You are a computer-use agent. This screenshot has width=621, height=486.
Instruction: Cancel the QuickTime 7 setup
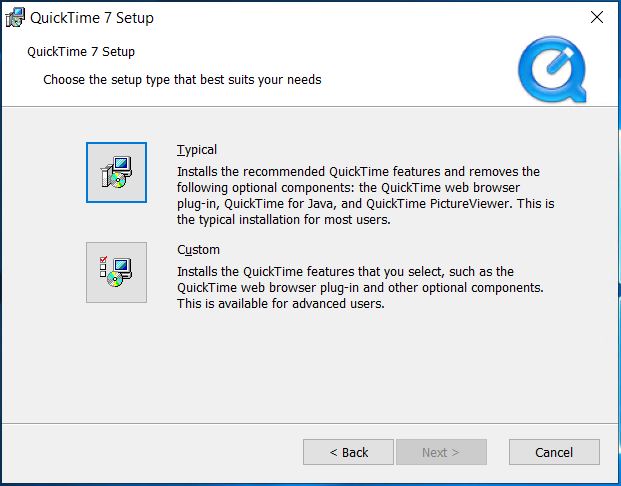click(554, 452)
